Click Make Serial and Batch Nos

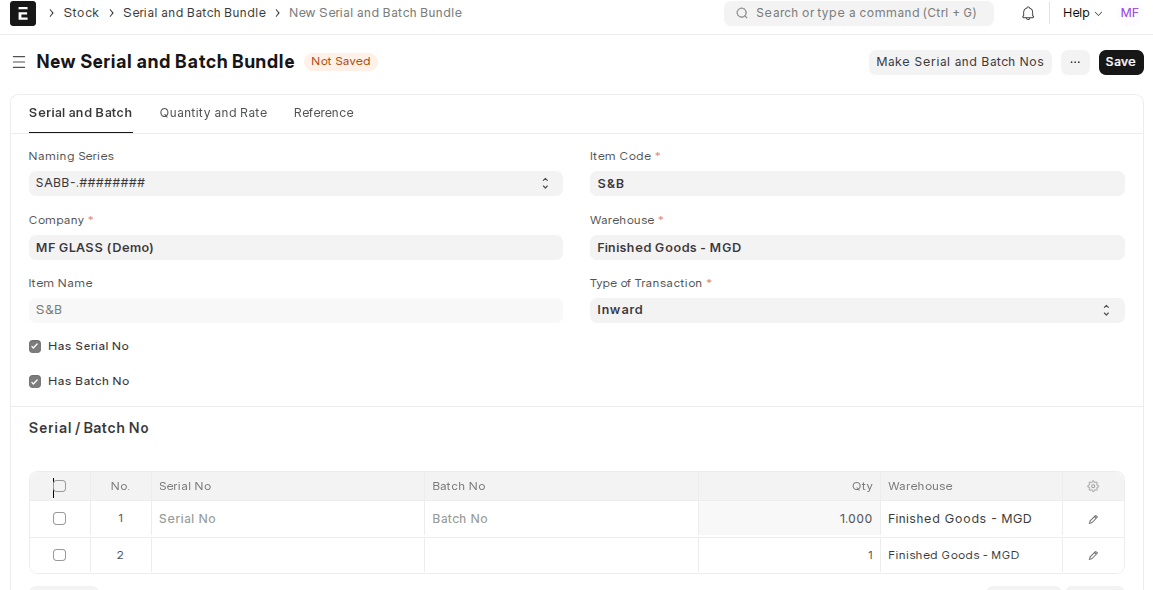pos(960,63)
